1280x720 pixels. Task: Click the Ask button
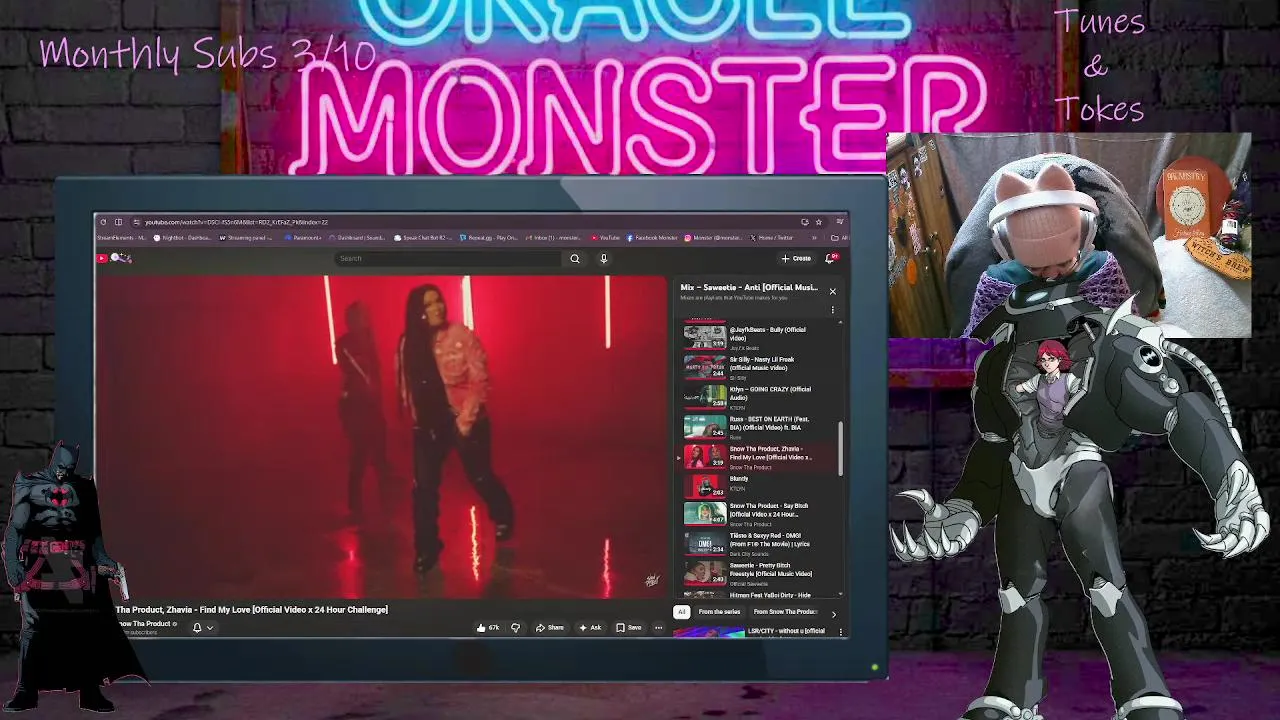tap(590, 628)
